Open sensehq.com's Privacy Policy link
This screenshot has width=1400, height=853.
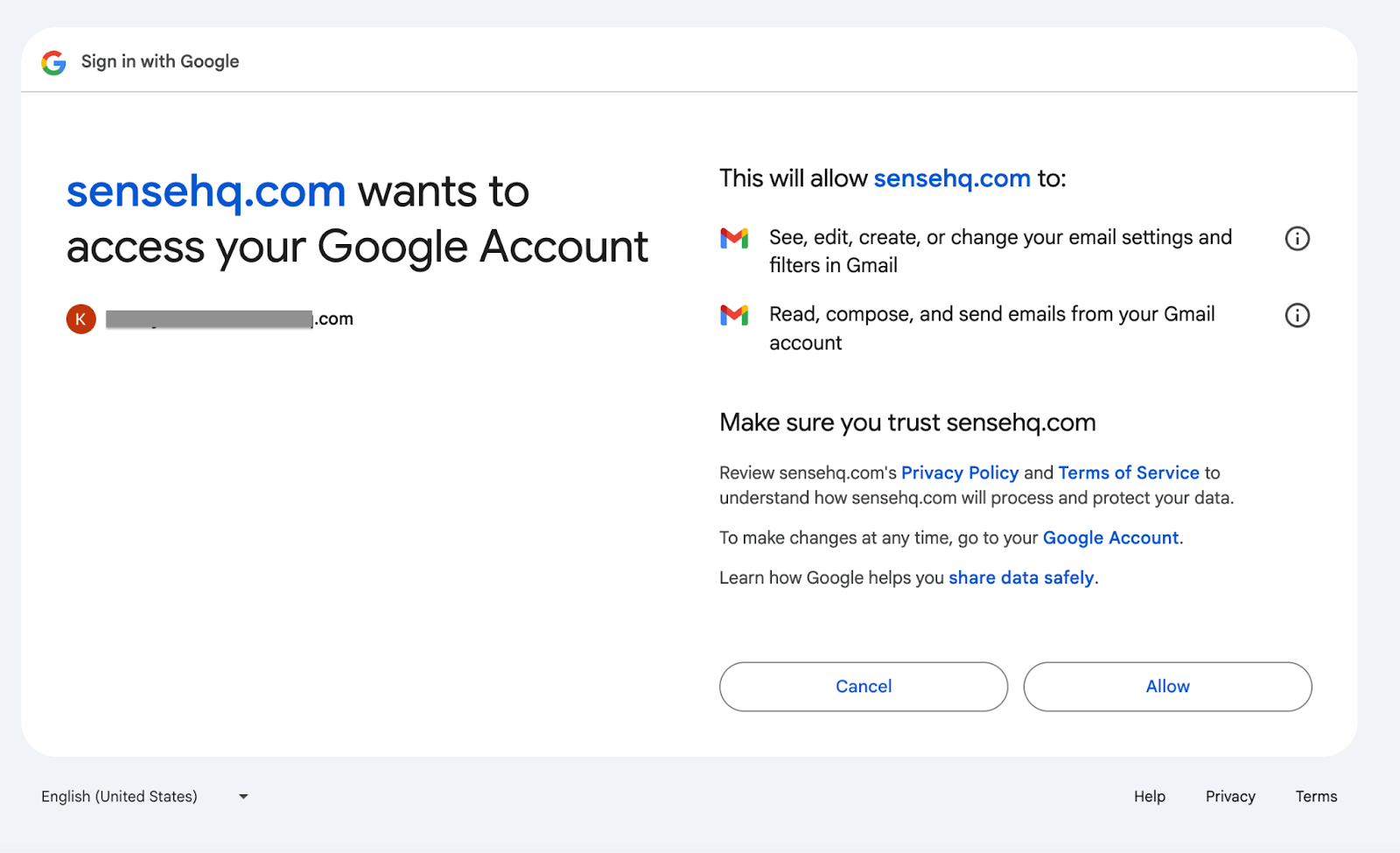(960, 472)
